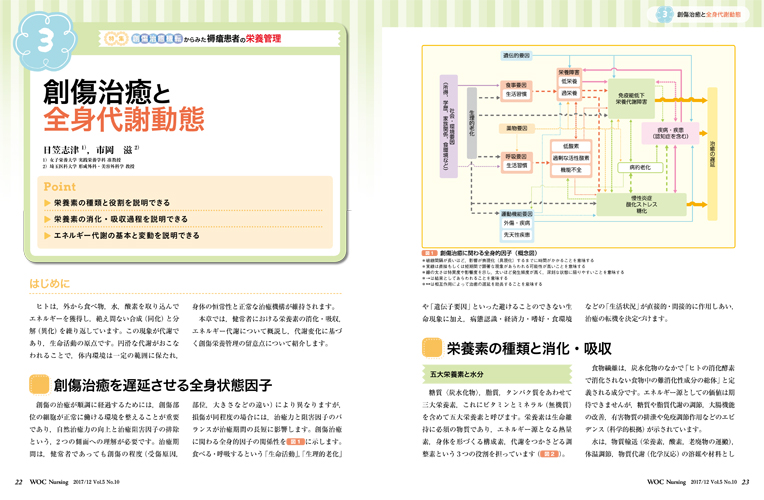Click the right footer 'WOC Nursing 2017/12 Vol.5 No.10'
The height and width of the screenshot is (500, 764).
pyautogui.click(x=692, y=482)
